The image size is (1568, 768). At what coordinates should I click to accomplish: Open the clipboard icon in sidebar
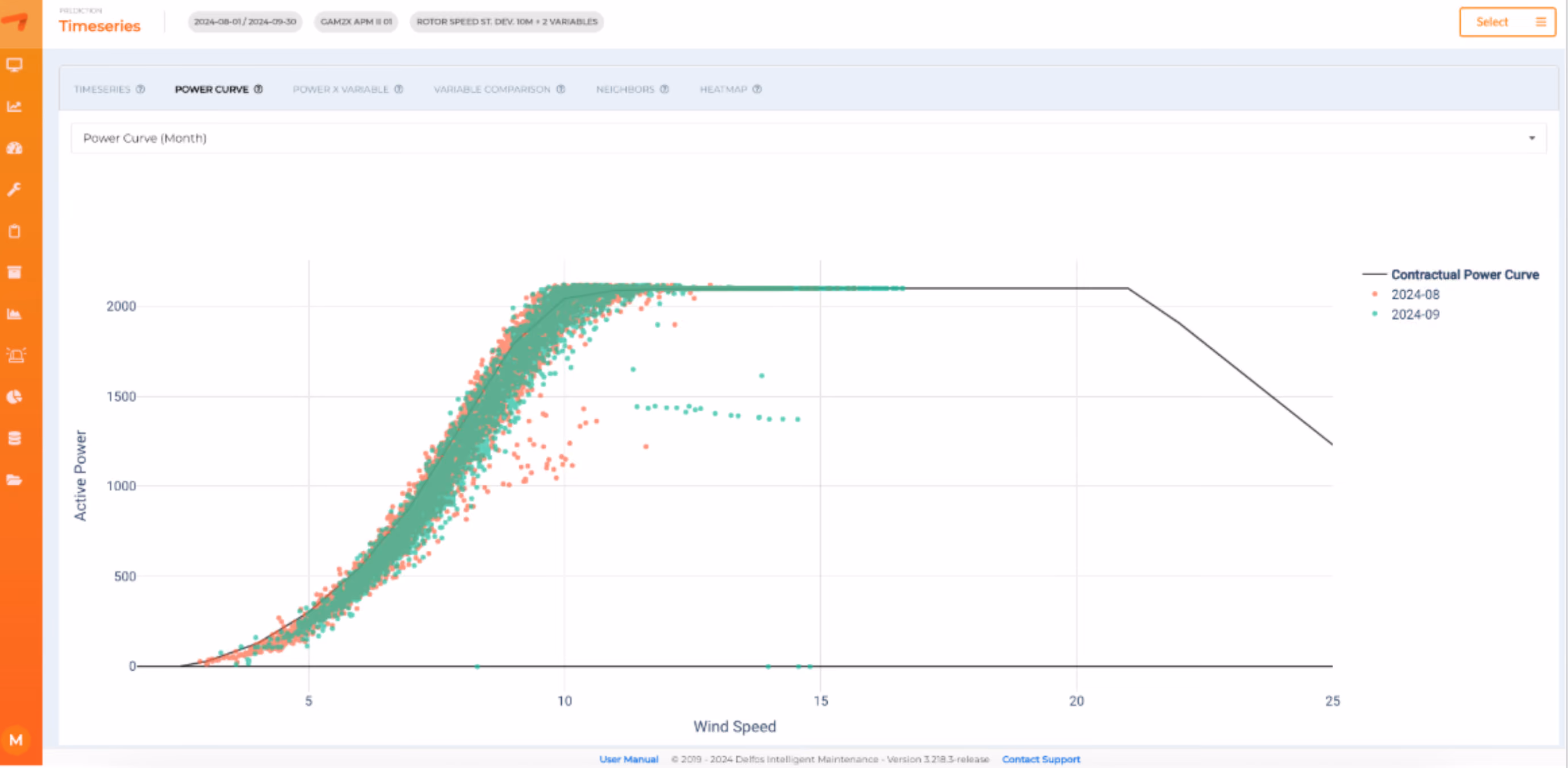click(x=15, y=231)
